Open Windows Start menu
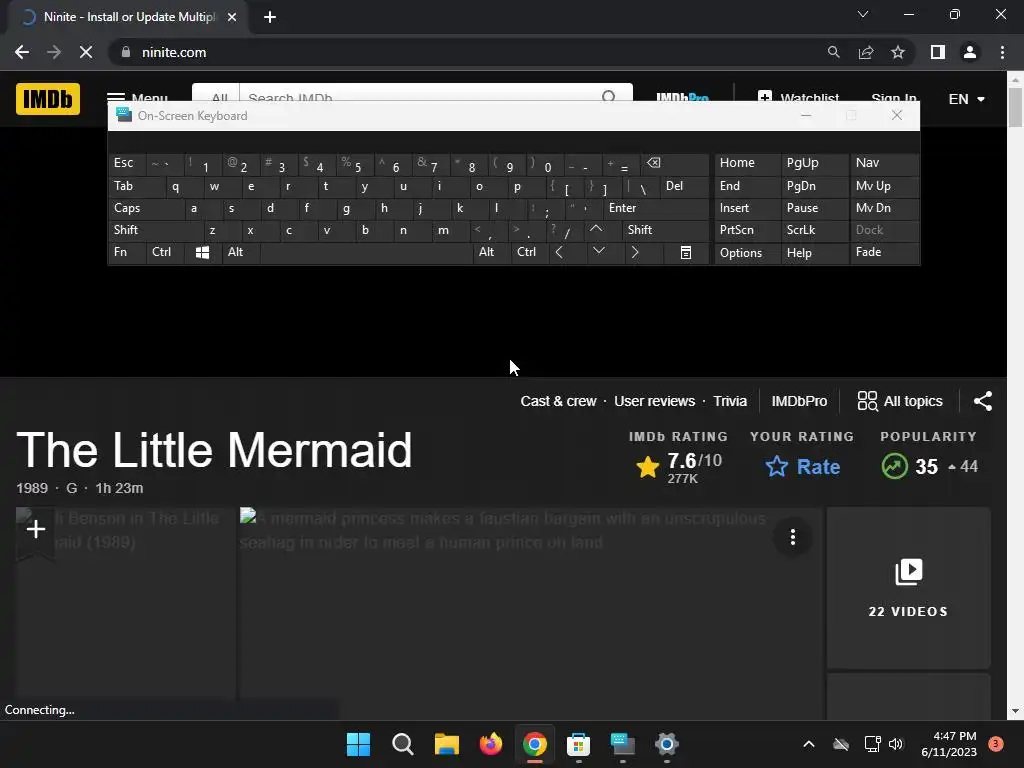 pos(359,744)
